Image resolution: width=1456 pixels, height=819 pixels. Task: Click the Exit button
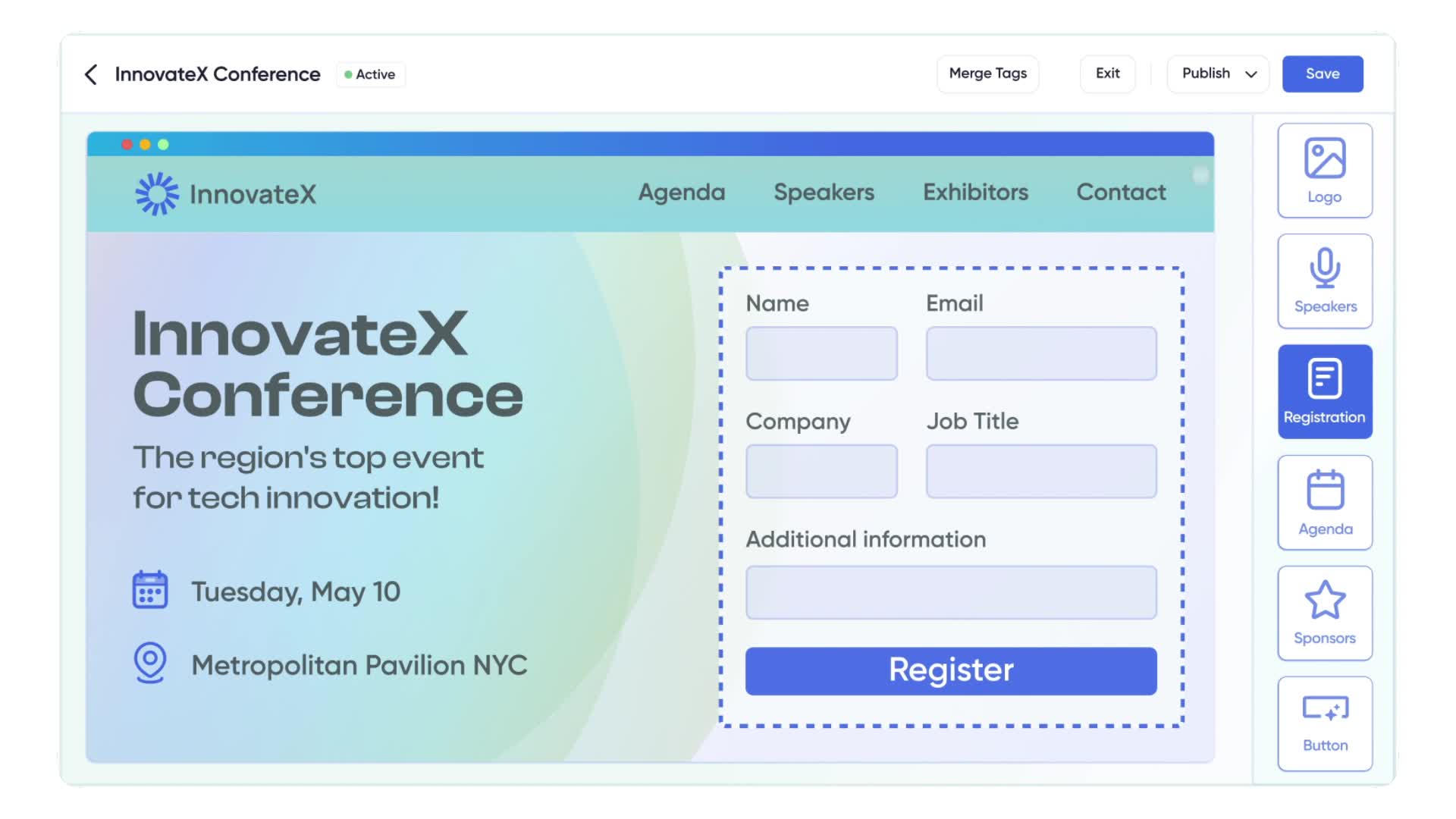click(x=1107, y=74)
